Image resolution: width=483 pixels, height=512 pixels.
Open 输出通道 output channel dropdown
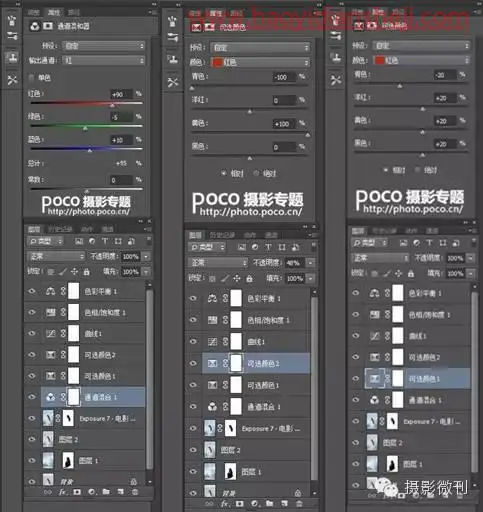pos(104,60)
